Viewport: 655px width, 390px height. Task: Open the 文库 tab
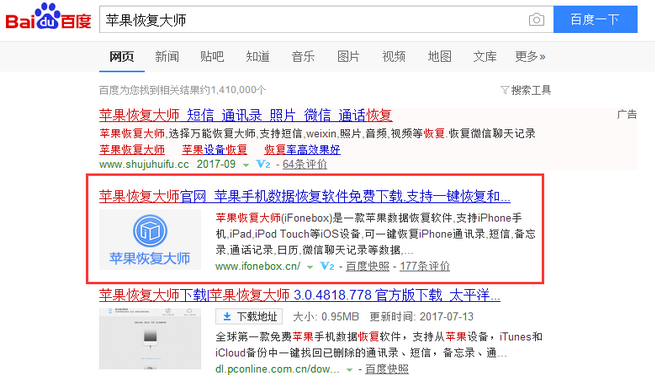point(485,56)
